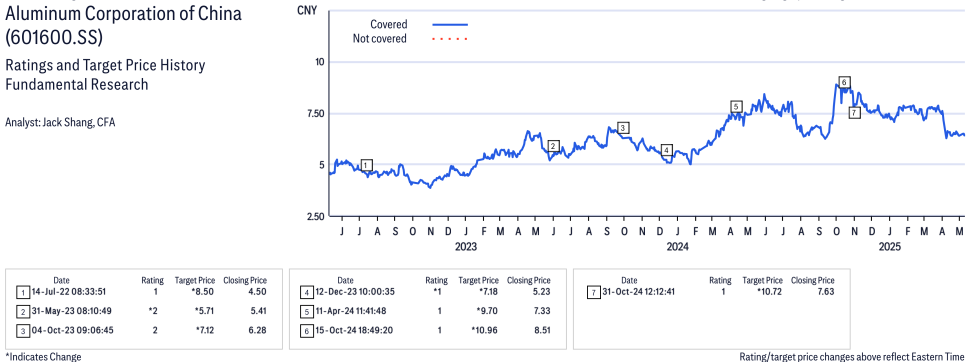Screen dimensions: 975x362
Task: Select chart marker 4 near December 2023
Action: (667, 150)
